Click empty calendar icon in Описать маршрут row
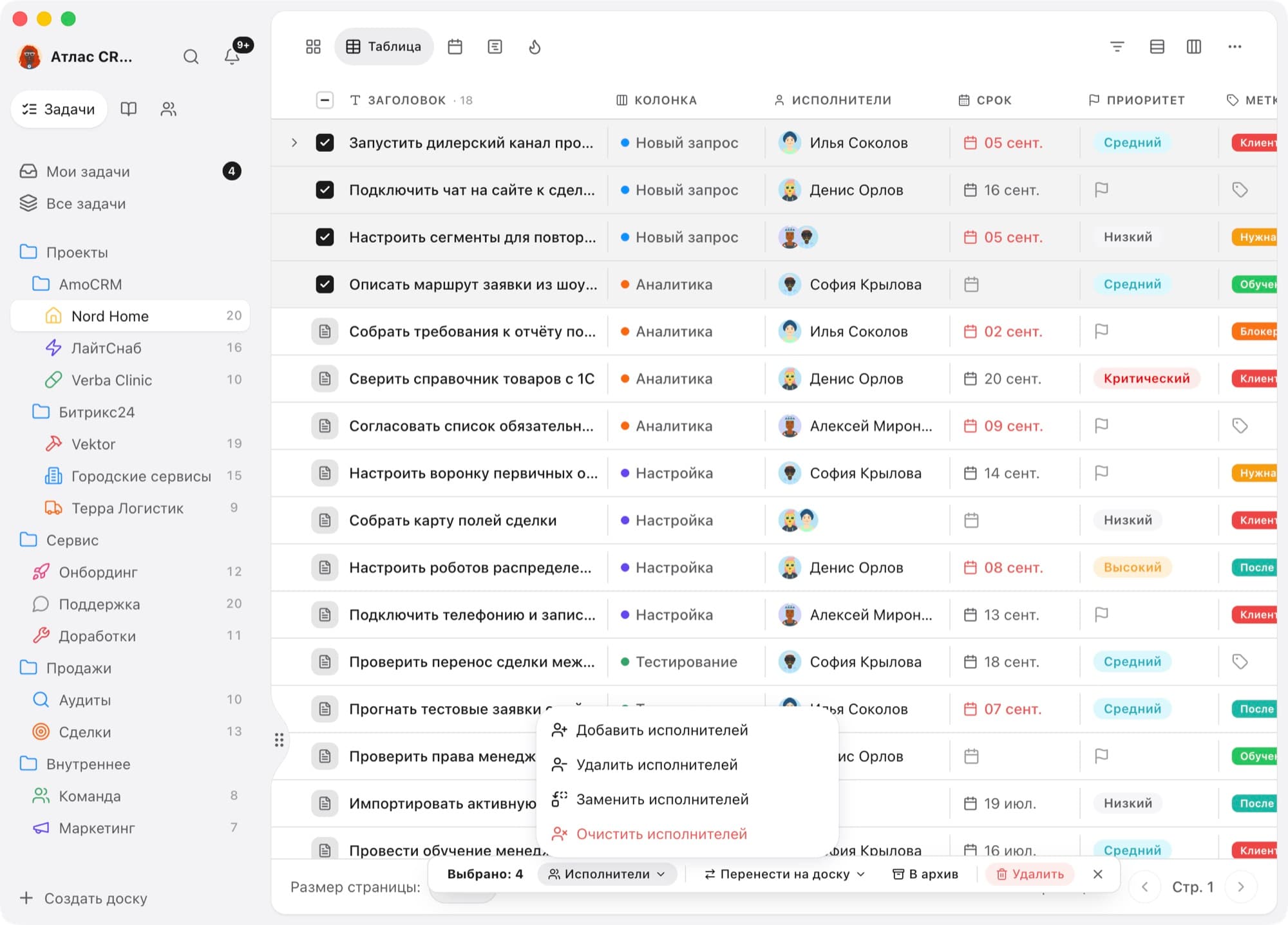This screenshot has height=925, width=1288. [971, 284]
